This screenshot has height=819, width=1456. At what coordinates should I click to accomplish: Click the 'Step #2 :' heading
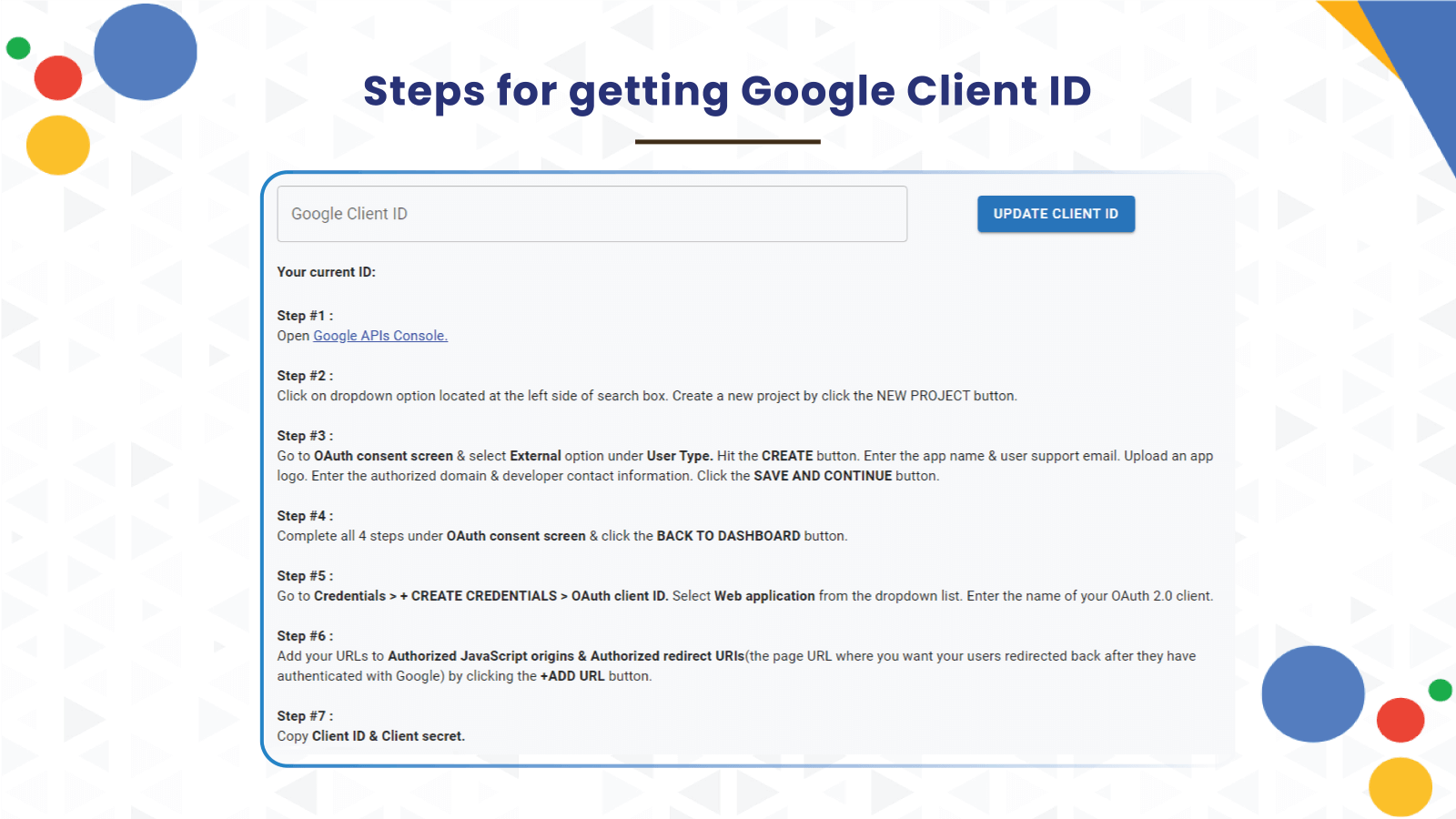(x=305, y=376)
